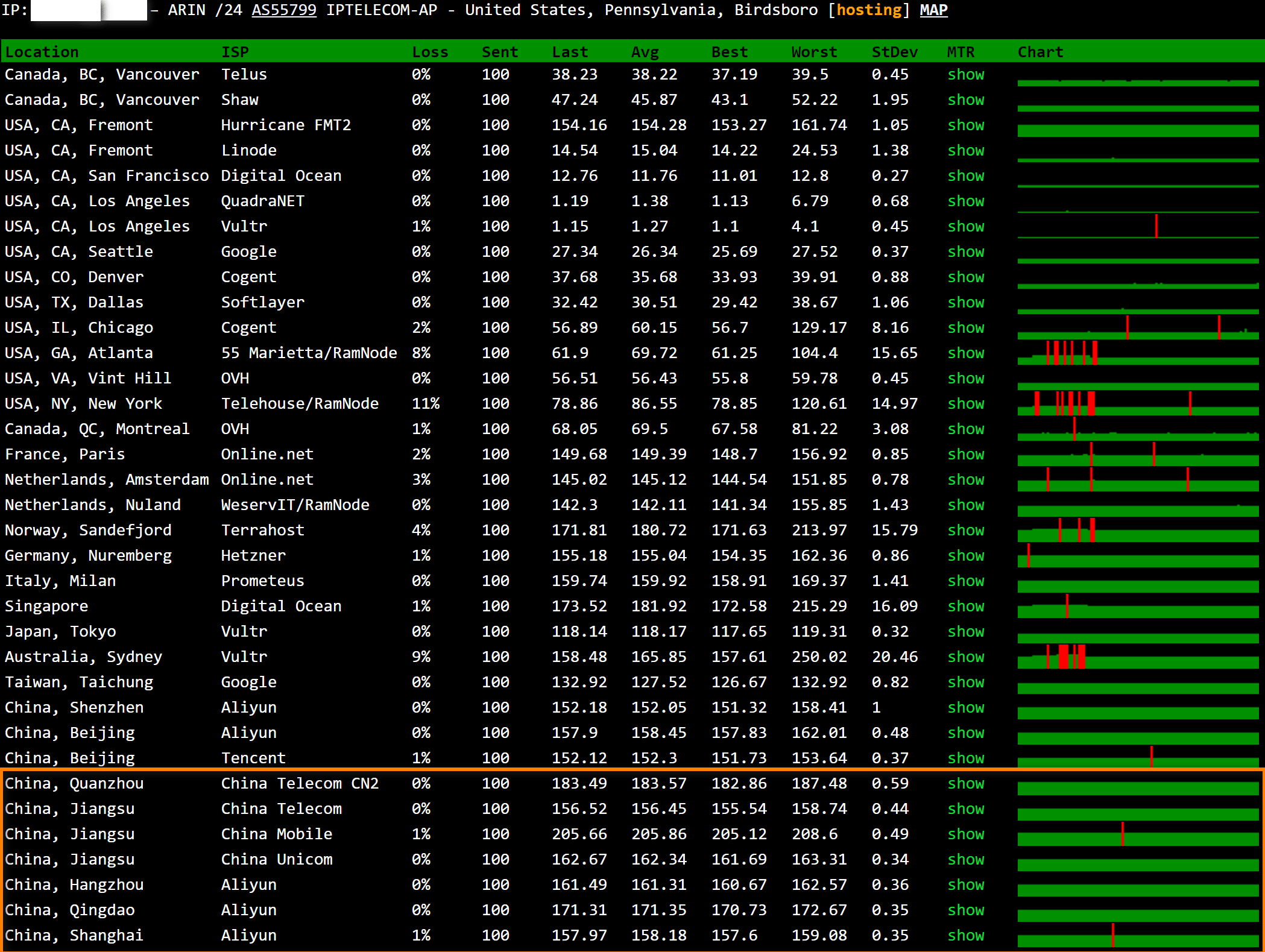The height and width of the screenshot is (952, 1265).
Task: Click the Sydney Vultr latency chart
Action: pyautogui.click(x=1138, y=657)
